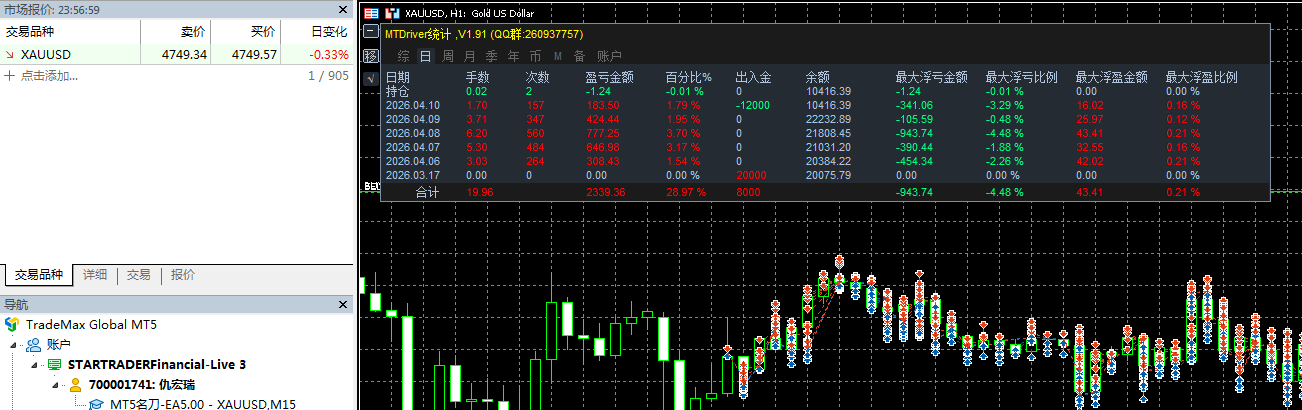Click the chart trade-panel icon beside XAUUSD title
This screenshot has width=1302, height=410.
point(392,14)
